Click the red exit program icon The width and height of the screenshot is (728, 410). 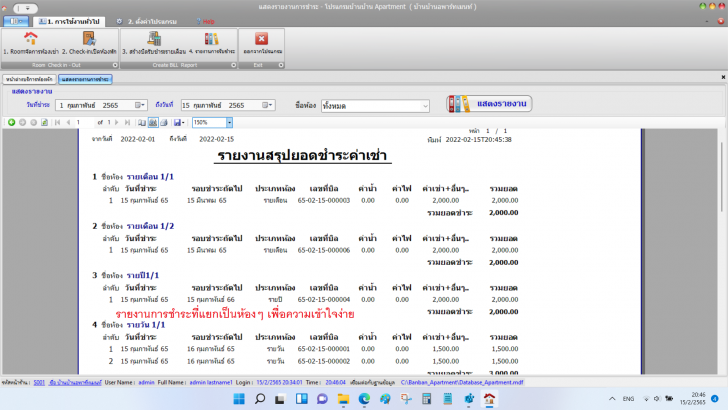tap(261, 39)
